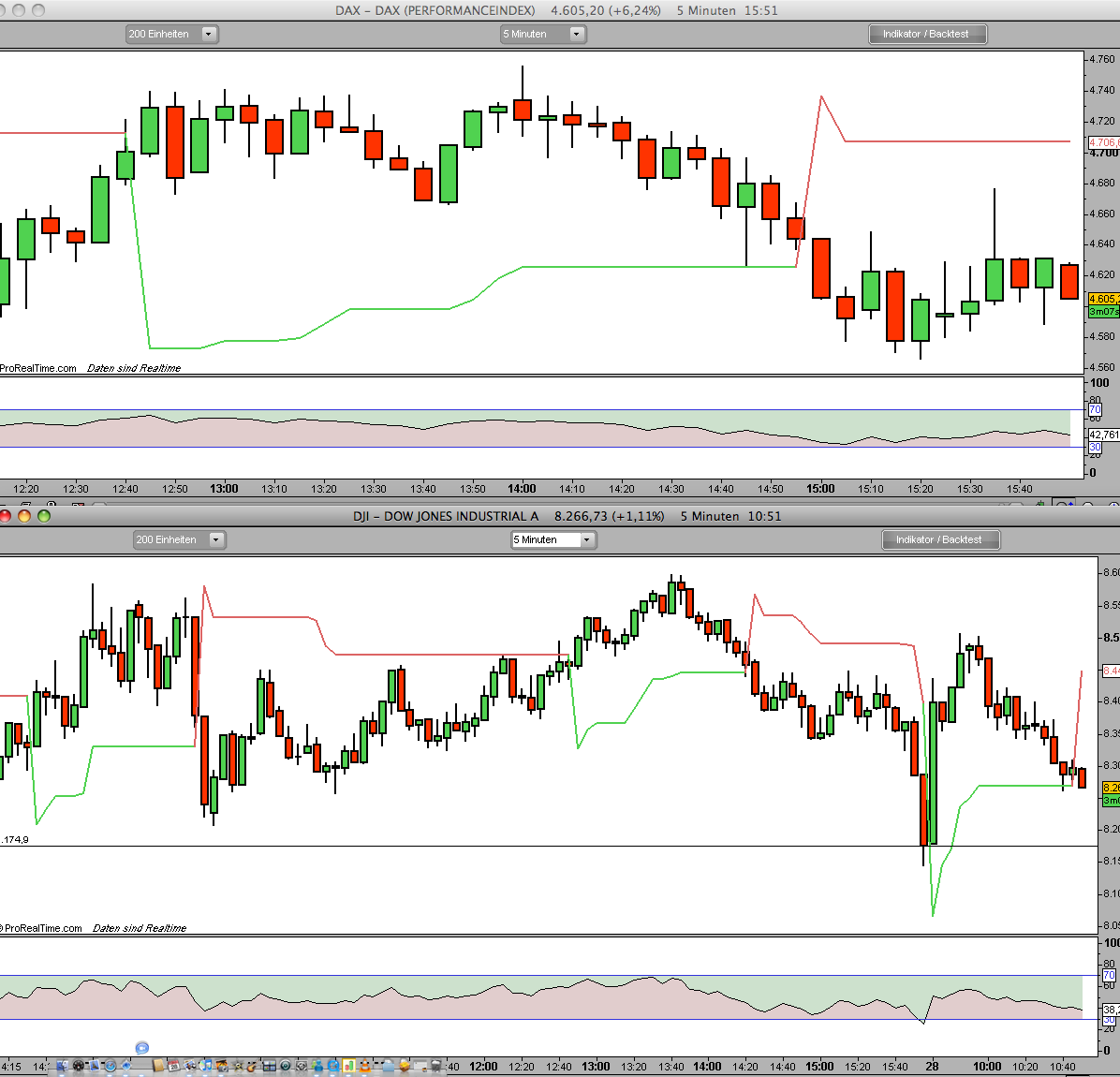The height and width of the screenshot is (1077, 1120).
Task: Click DAX RSI value label 42,761
Action: click(1103, 435)
